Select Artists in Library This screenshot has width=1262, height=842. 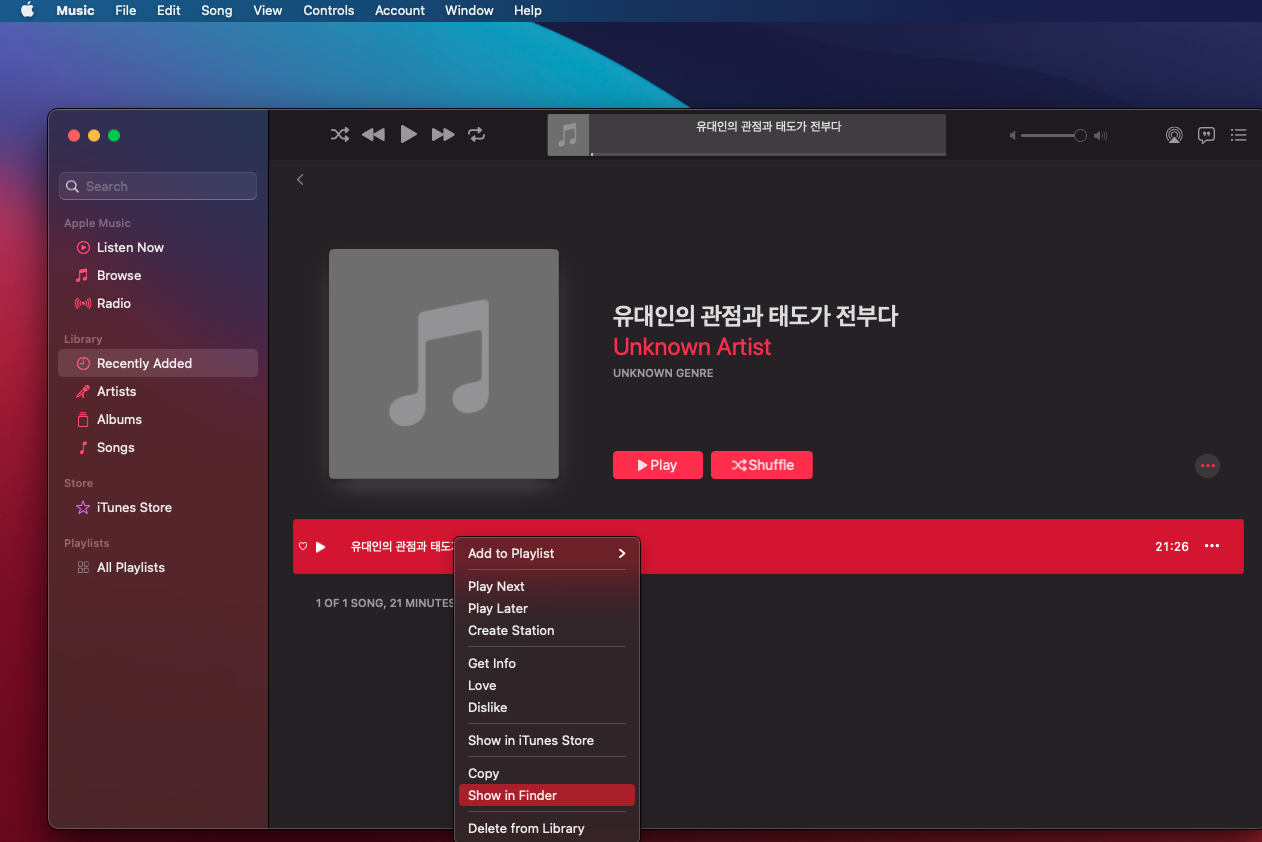pyautogui.click(x=116, y=391)
